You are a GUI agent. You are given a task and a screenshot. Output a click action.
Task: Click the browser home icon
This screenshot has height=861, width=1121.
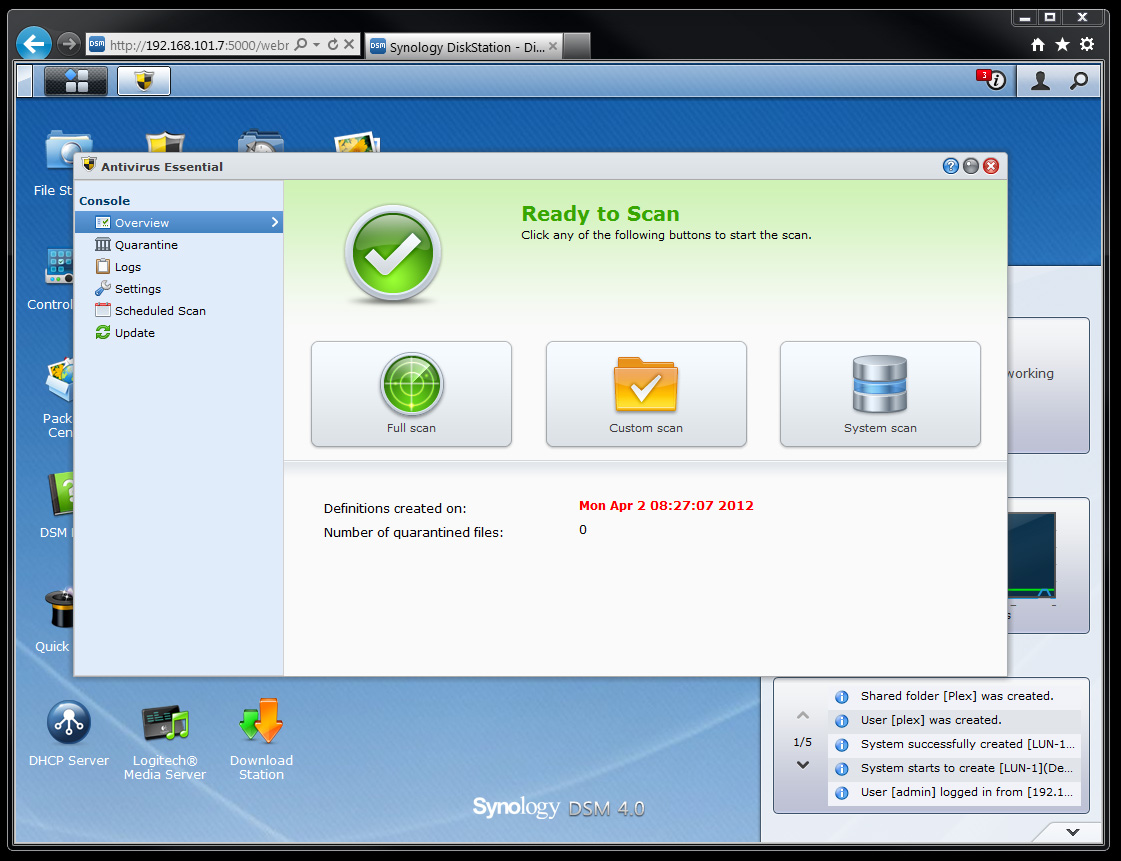point(1038,44)
